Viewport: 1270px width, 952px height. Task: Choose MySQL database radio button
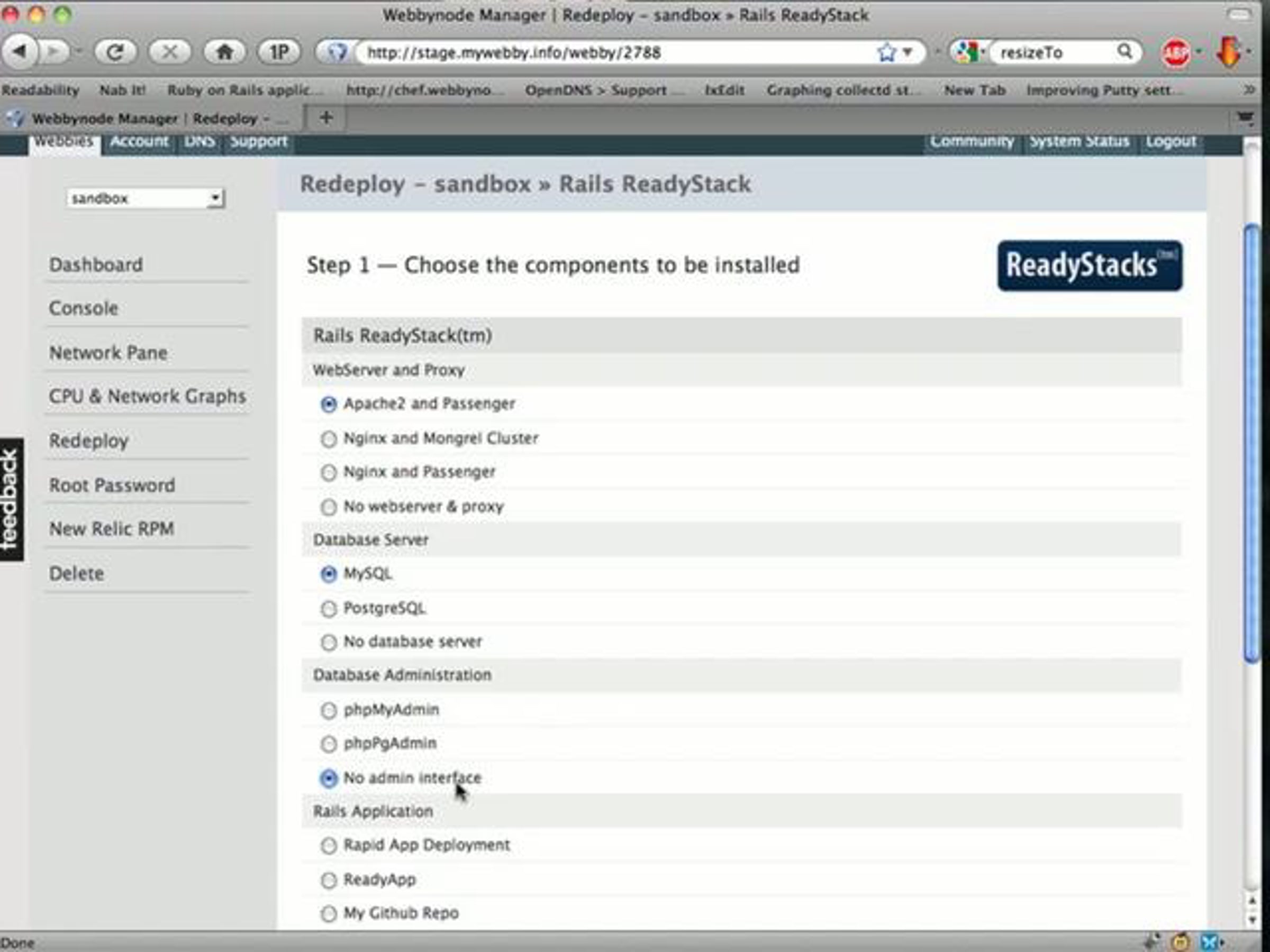point(329,574)
